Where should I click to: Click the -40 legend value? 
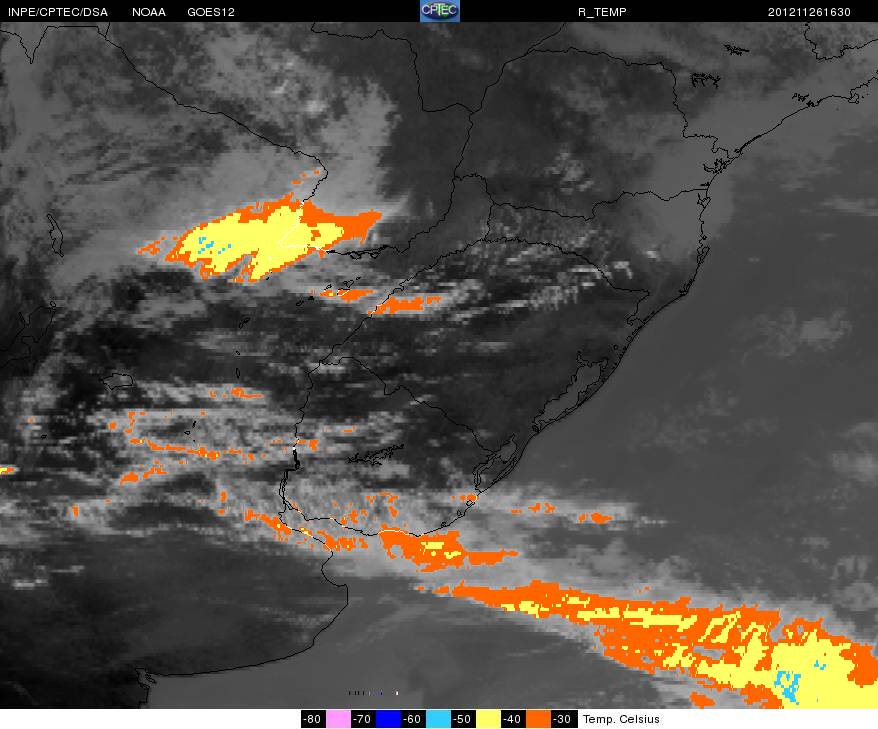tap(513, 719)
